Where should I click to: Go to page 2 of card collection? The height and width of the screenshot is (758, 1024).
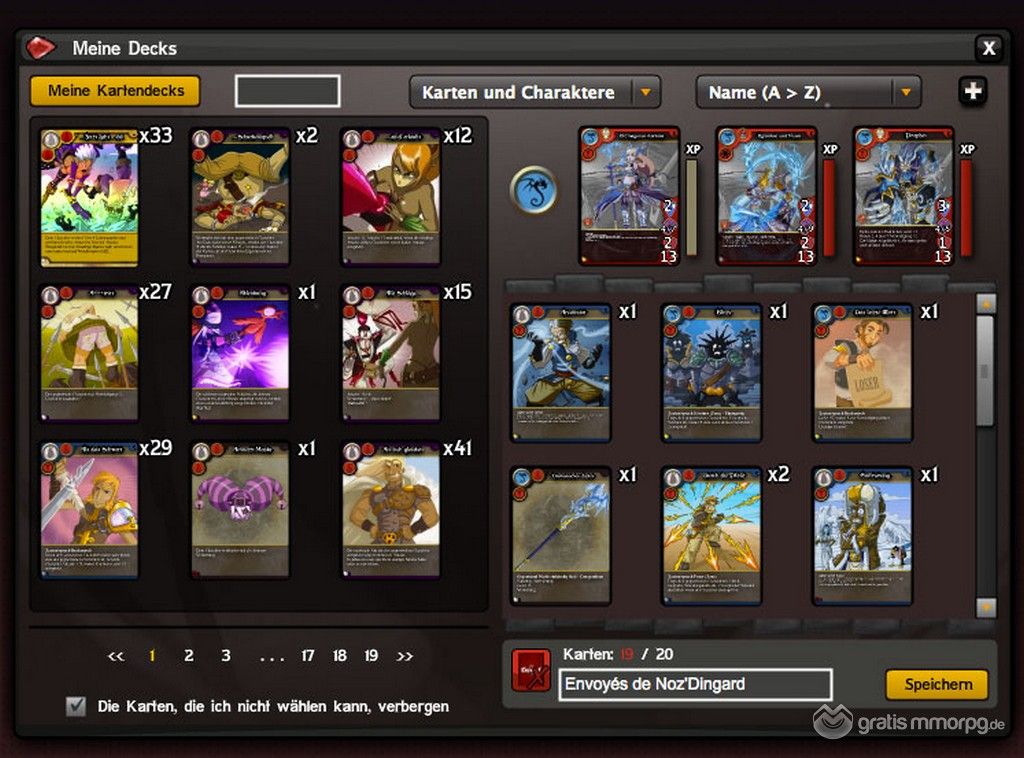tap(188, 655)
